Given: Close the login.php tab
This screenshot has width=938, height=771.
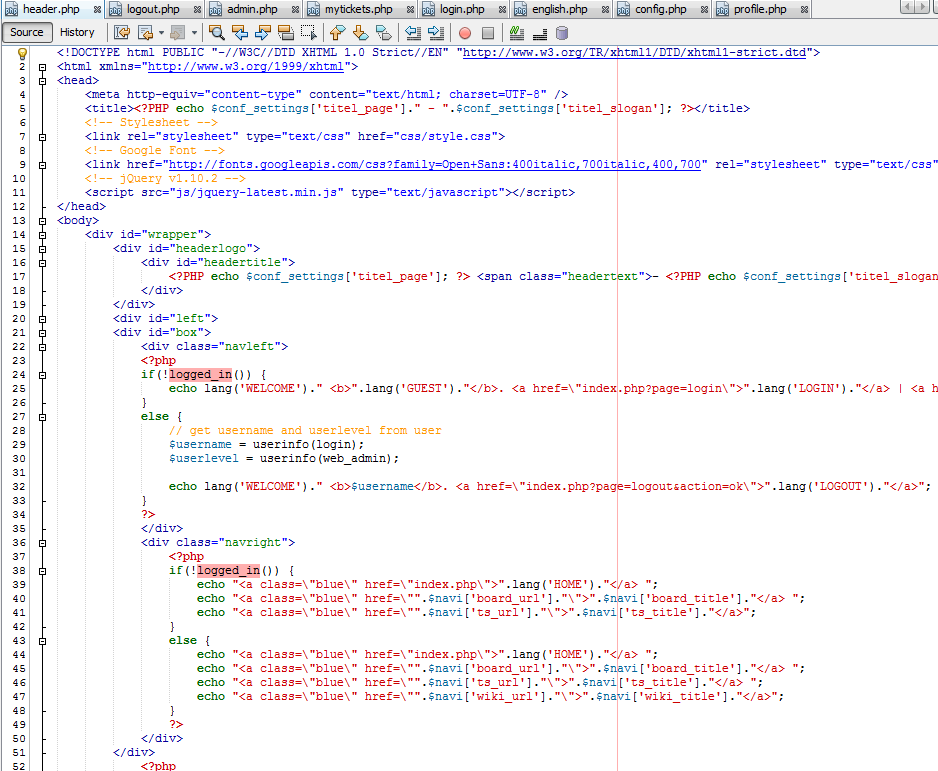Looking at the screenshot, I should (x=502, y=10).
